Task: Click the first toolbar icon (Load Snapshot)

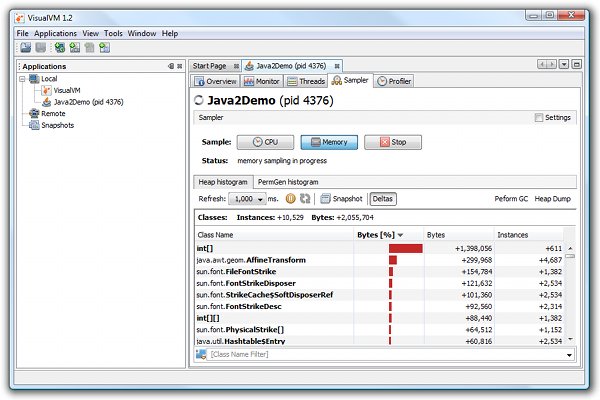Action: [24, 47]
